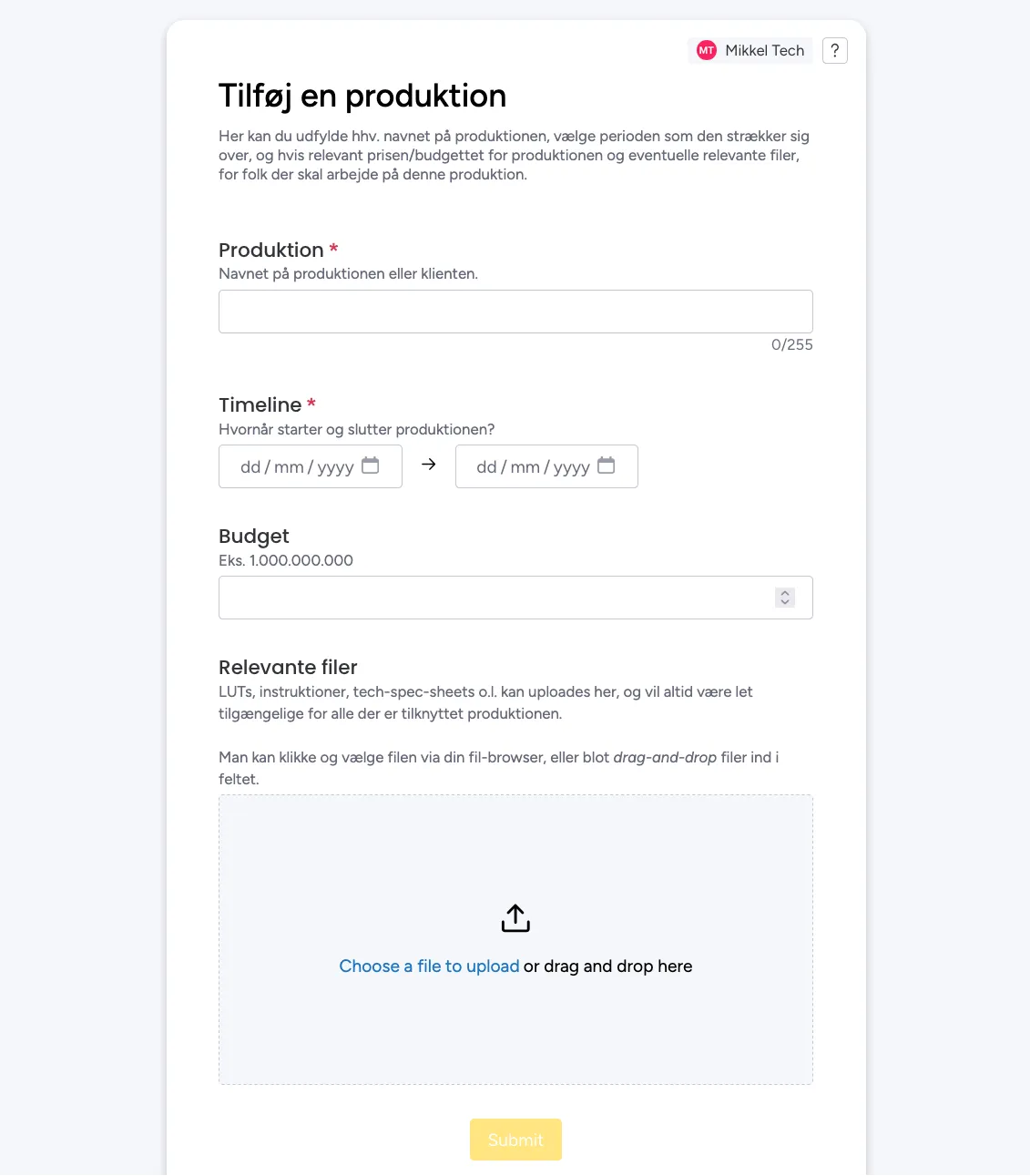Focus the Budget number field
The width and height of the screenshot is (1030, 1176).
point(492,598)
